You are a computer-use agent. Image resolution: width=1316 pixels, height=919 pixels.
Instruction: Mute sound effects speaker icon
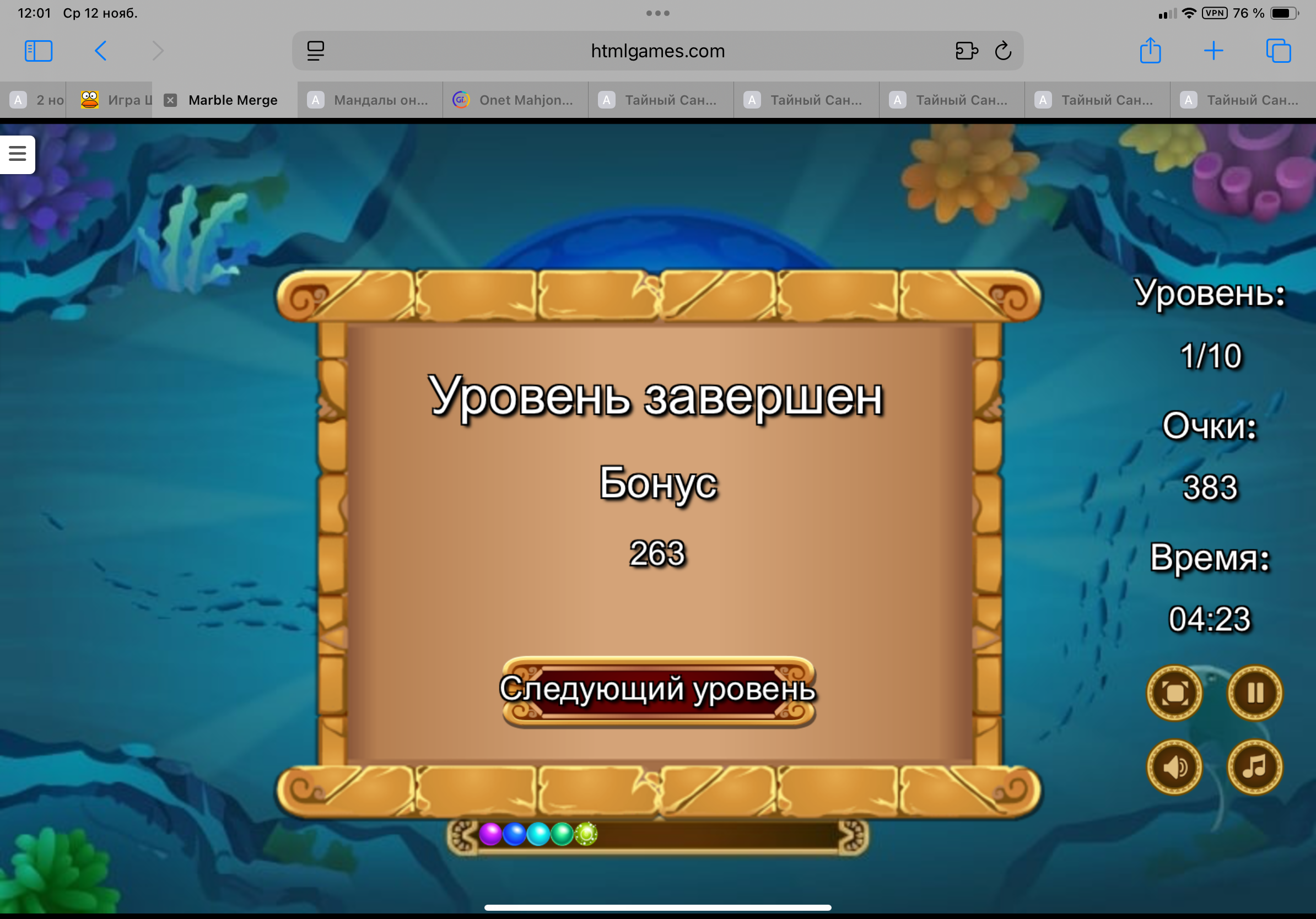1174,767
